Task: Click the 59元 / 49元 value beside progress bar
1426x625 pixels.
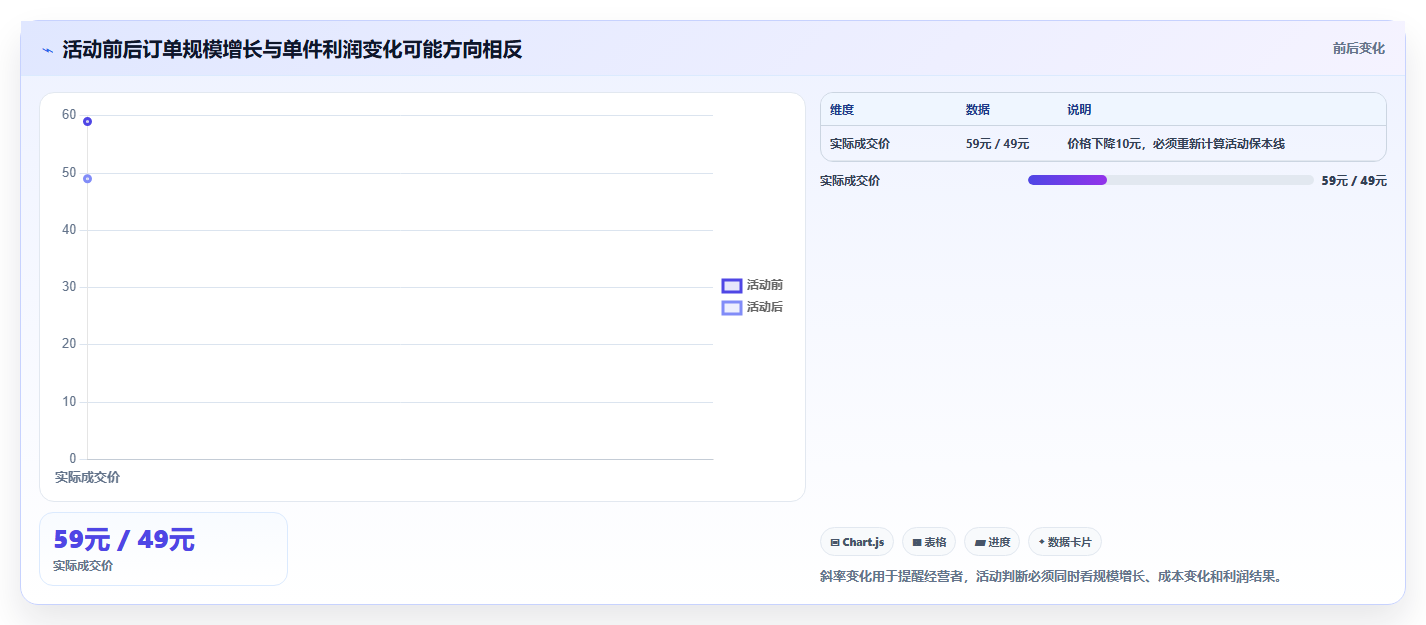Action: (1354, 181)
